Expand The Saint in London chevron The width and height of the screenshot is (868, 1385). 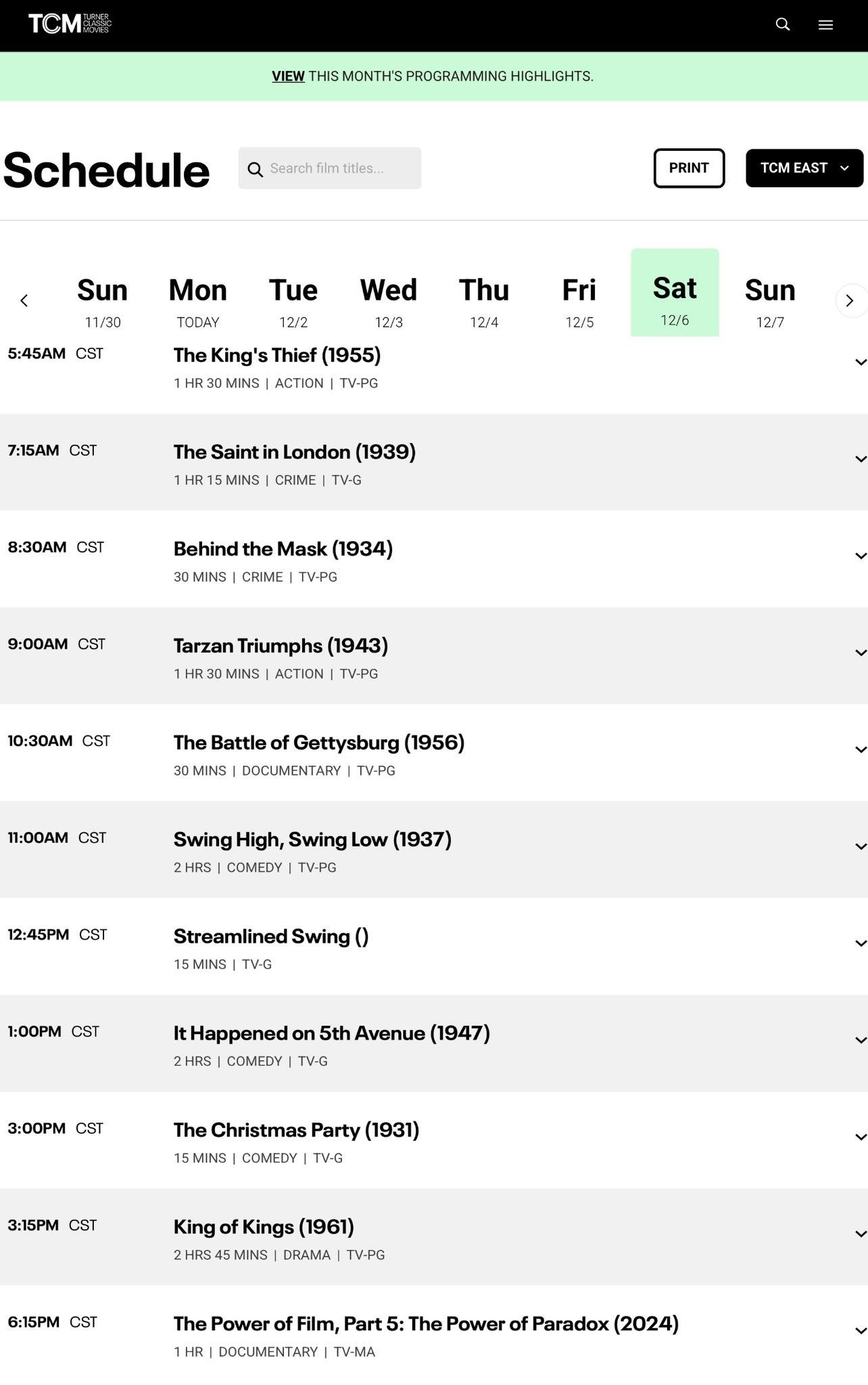pos(860,459)
